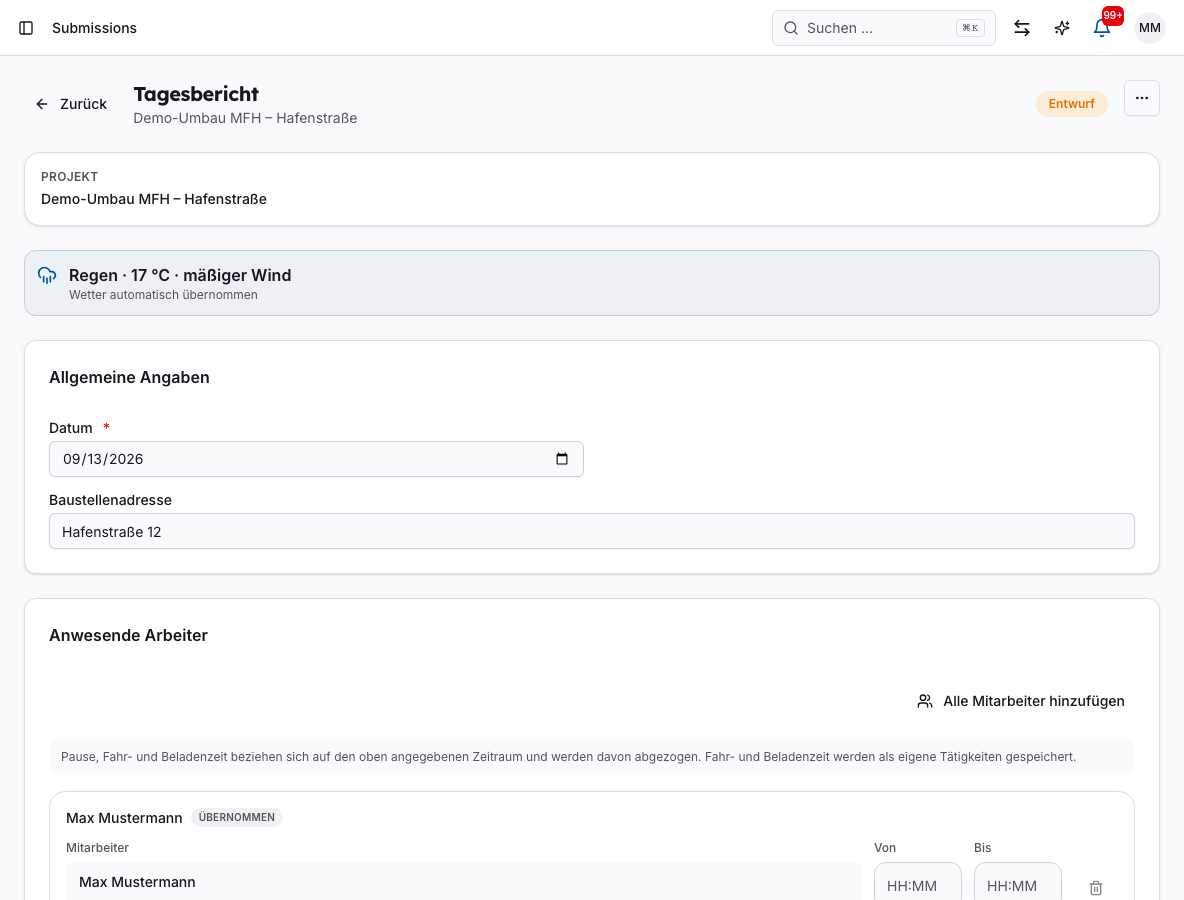Click the Allgemeine Angaben section heading
1184x900 pixels.
point(129,378)
